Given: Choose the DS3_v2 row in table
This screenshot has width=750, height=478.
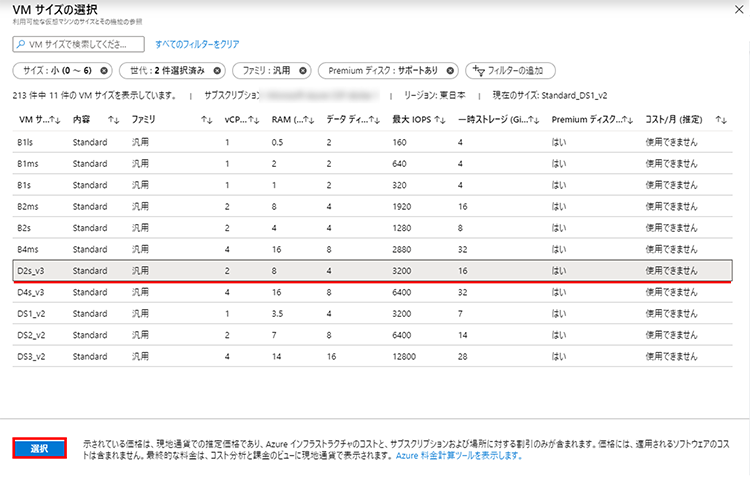Looking at the screenshot, I should [200, 356].
